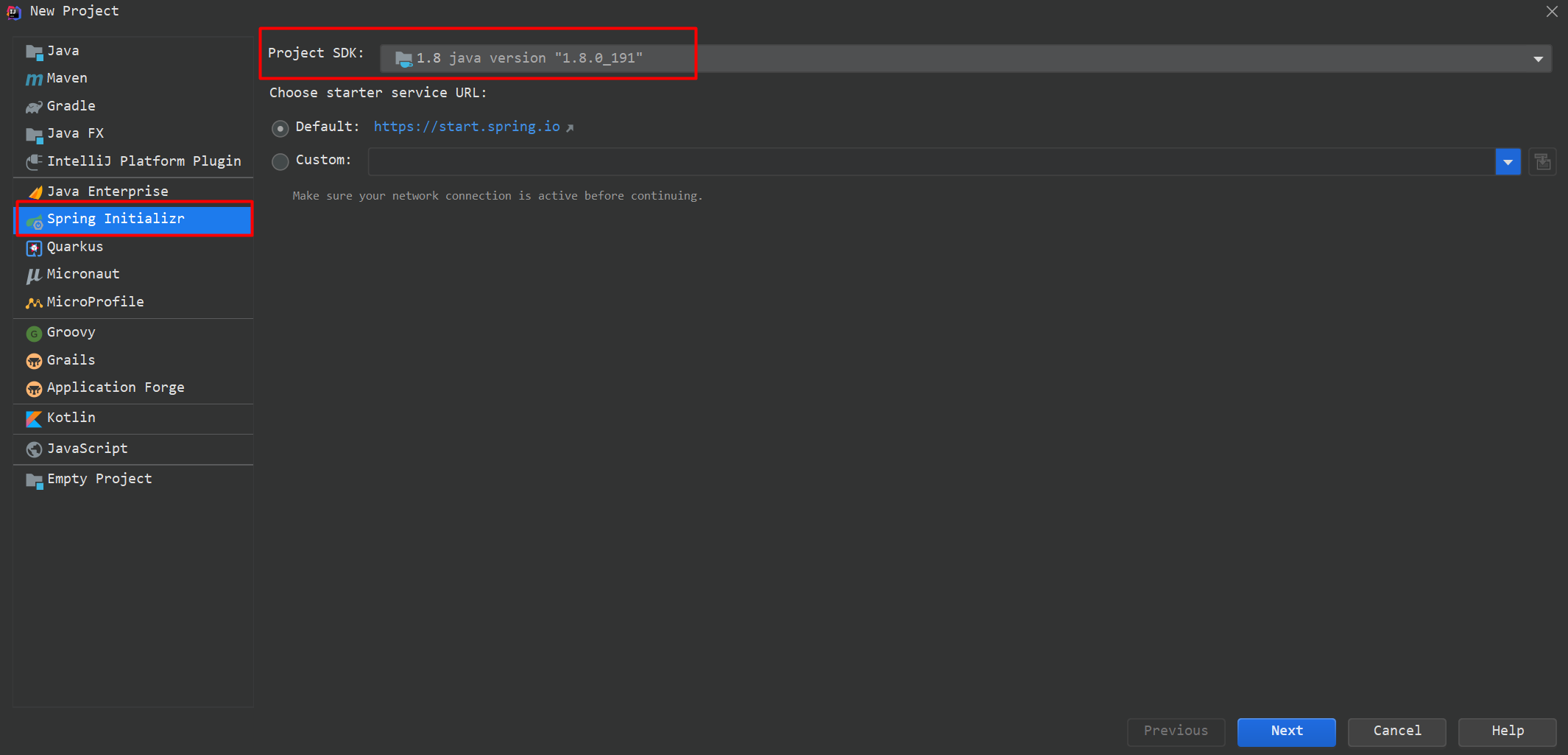The width and height of the screenshot is (1568, 755).
Task: Select the Default starter URL radio button
Action: pos(280,128)
